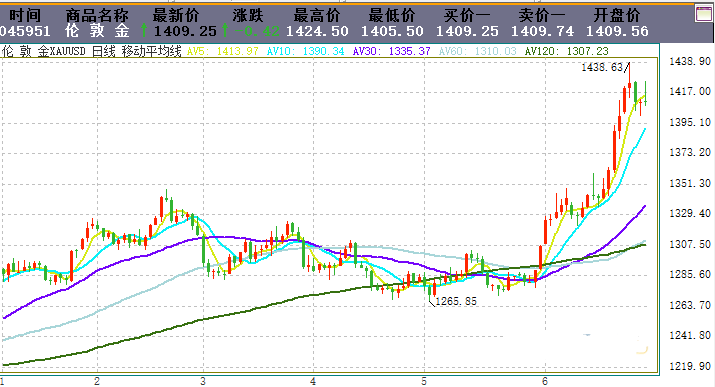
Task: Click the 最低价 value 1405.50
Action: [392, 31]
